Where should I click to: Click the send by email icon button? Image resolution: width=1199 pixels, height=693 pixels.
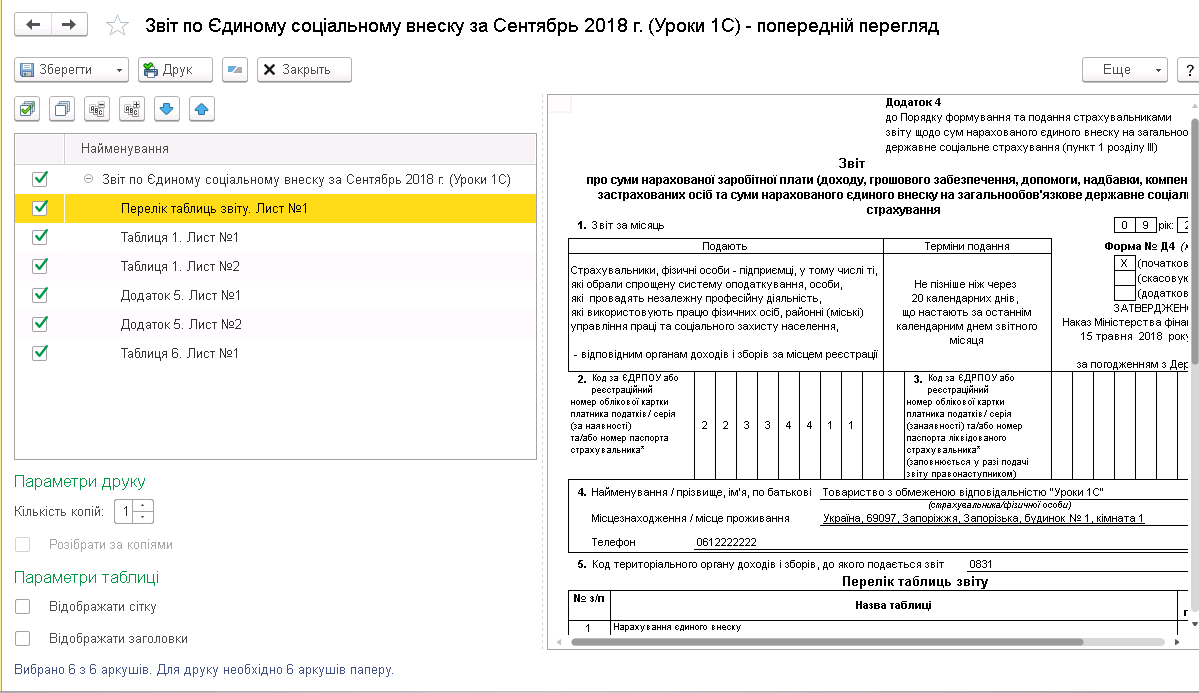tap(235, 70)
